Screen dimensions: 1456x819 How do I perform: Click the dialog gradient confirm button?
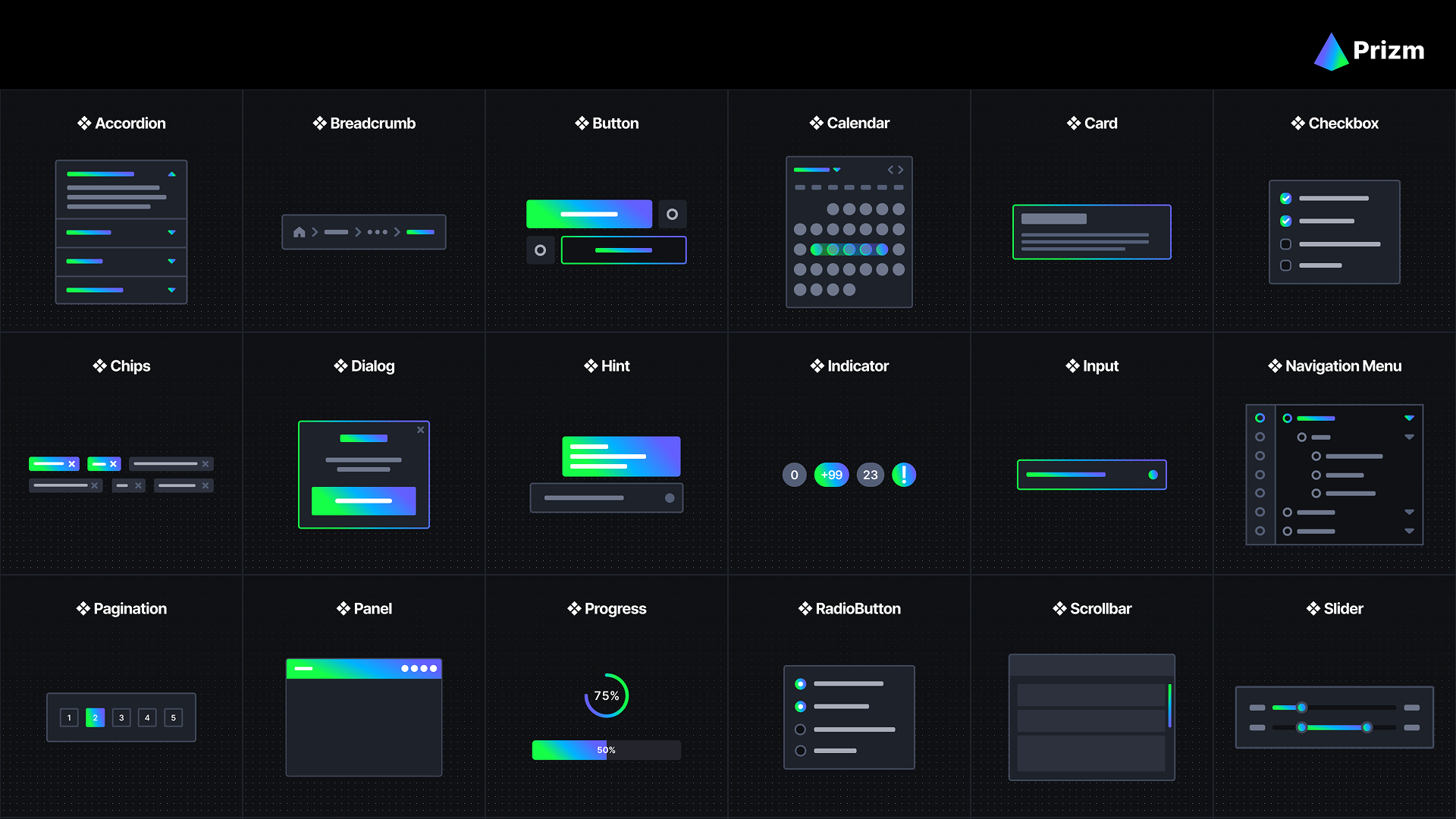(363, 501)
